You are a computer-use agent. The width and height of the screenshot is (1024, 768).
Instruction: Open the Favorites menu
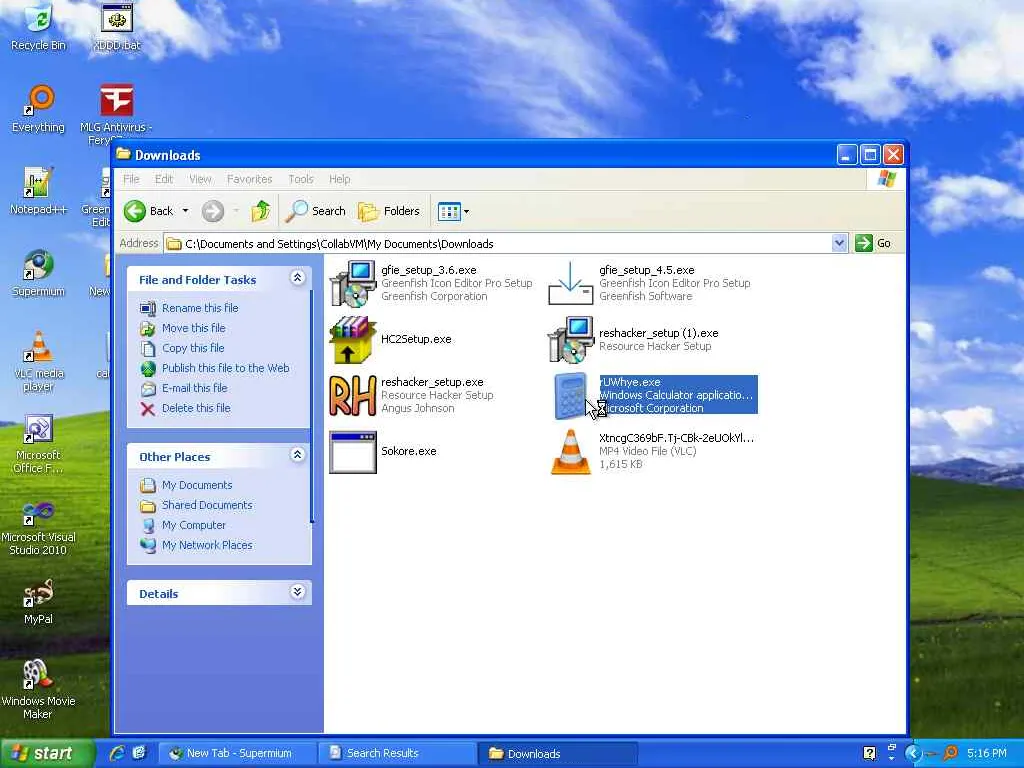click(x=249, y=179)
